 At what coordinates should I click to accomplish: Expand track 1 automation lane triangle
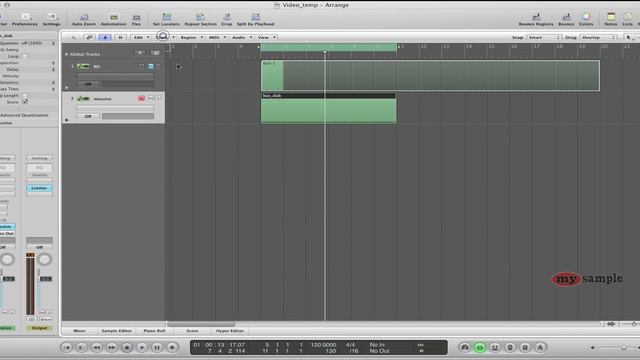(67, 87)
